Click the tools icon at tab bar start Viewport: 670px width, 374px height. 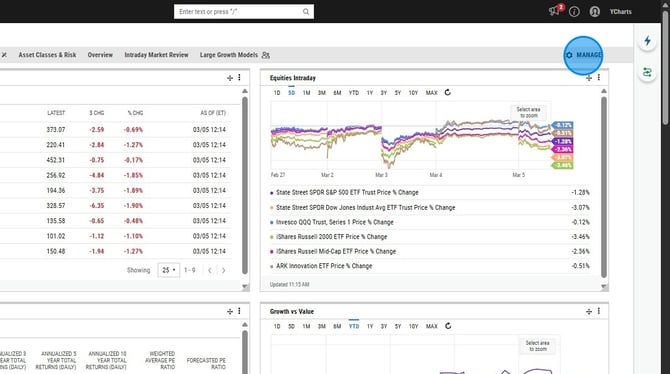pyautogui.click(x=4, y=55)
